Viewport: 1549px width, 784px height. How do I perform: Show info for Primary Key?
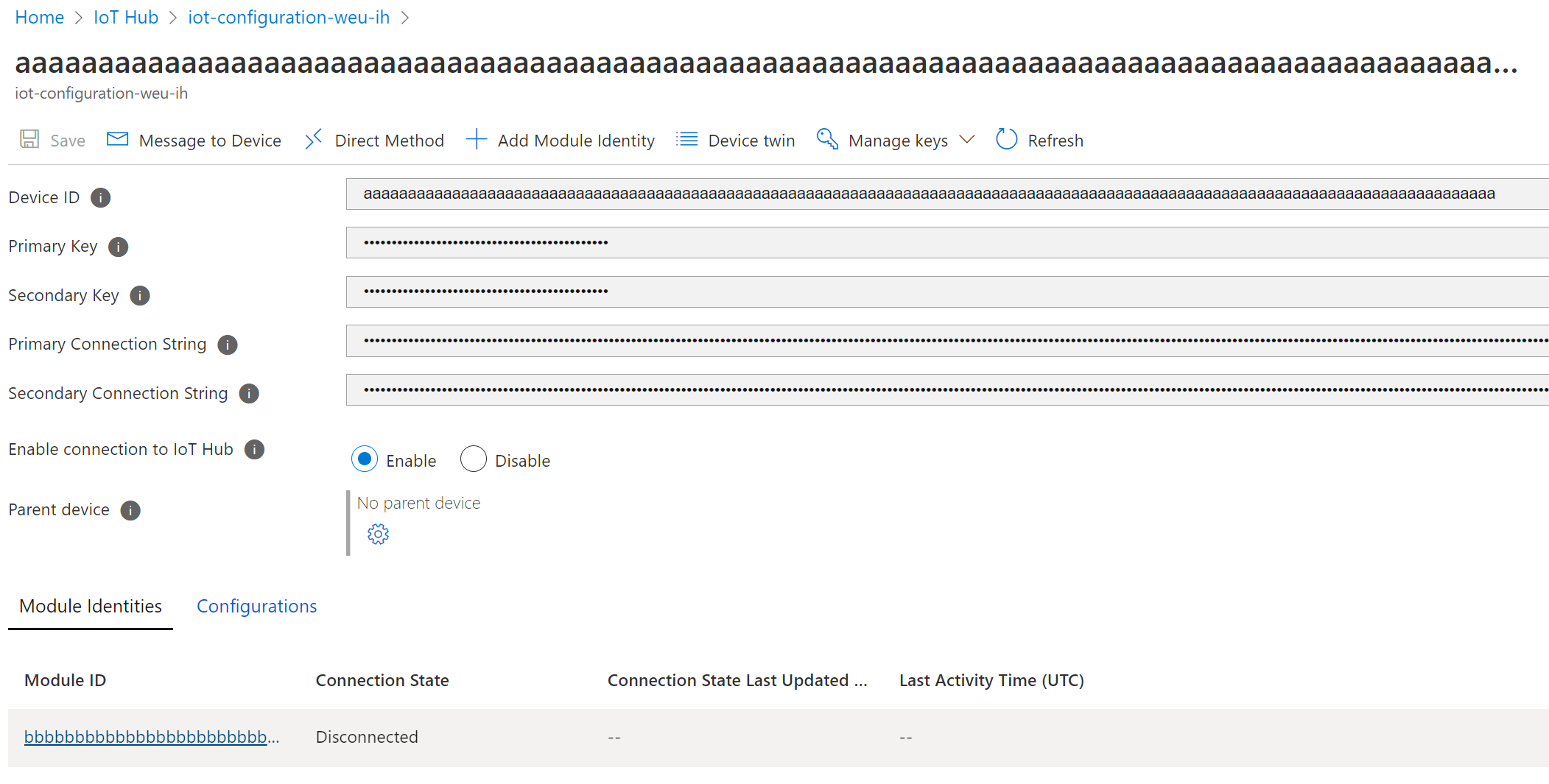(x=119, y=247)
